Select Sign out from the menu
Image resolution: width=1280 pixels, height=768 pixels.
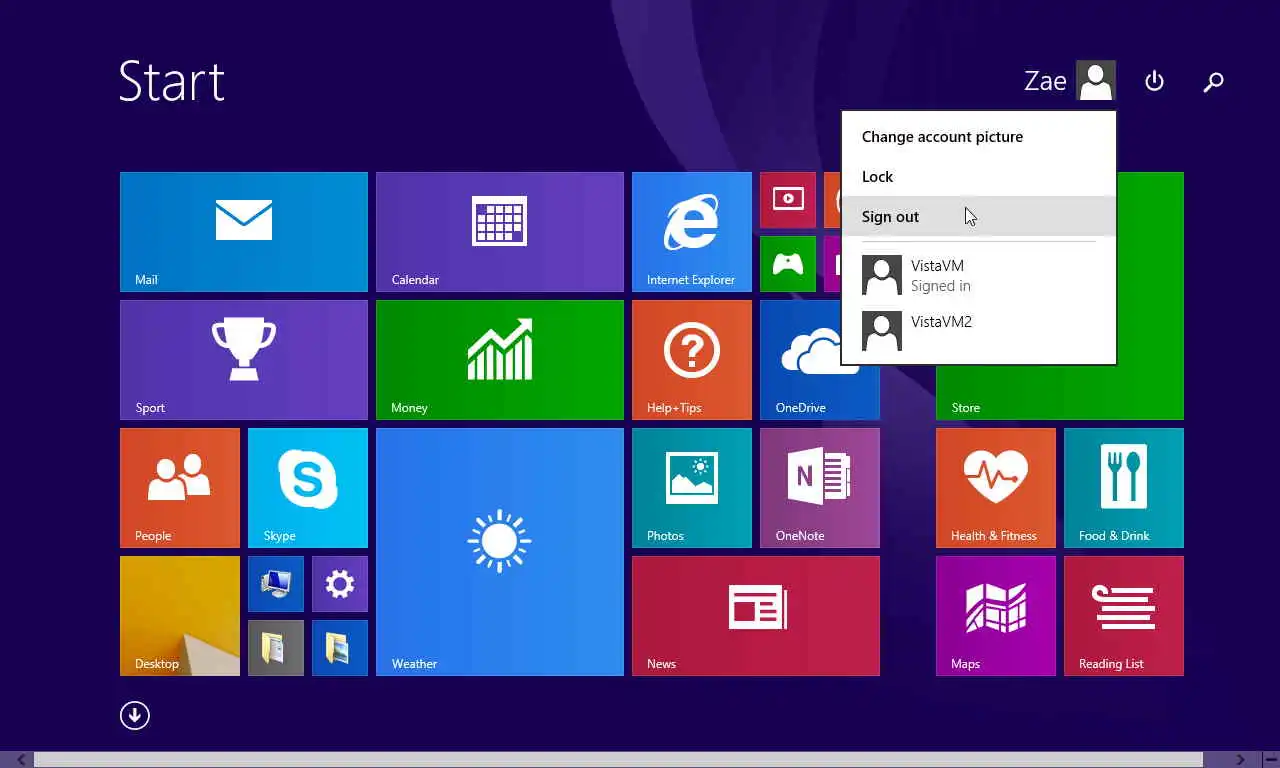(978, 217)
